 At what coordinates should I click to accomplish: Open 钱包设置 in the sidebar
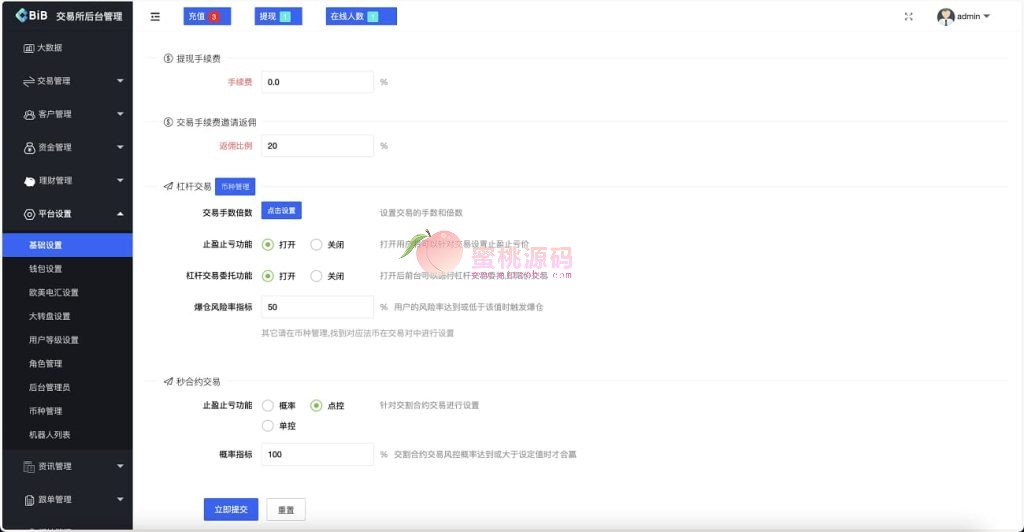[46, 269]
